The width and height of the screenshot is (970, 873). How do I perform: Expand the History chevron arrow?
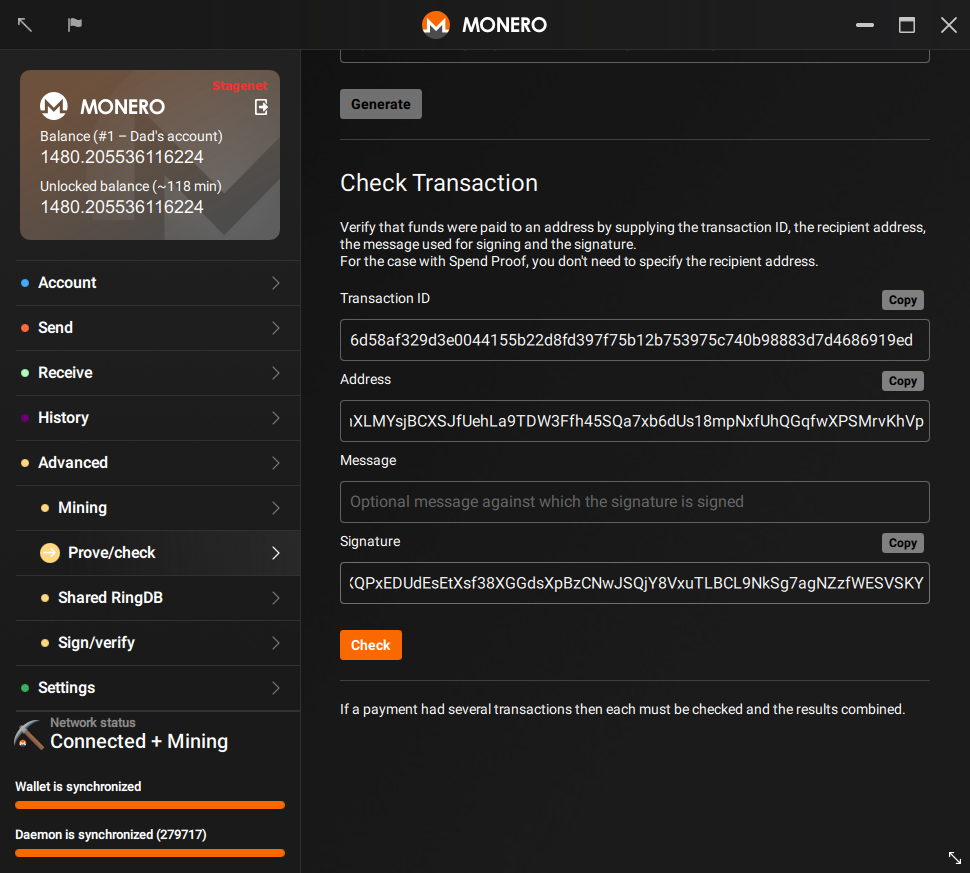(276, 418)
